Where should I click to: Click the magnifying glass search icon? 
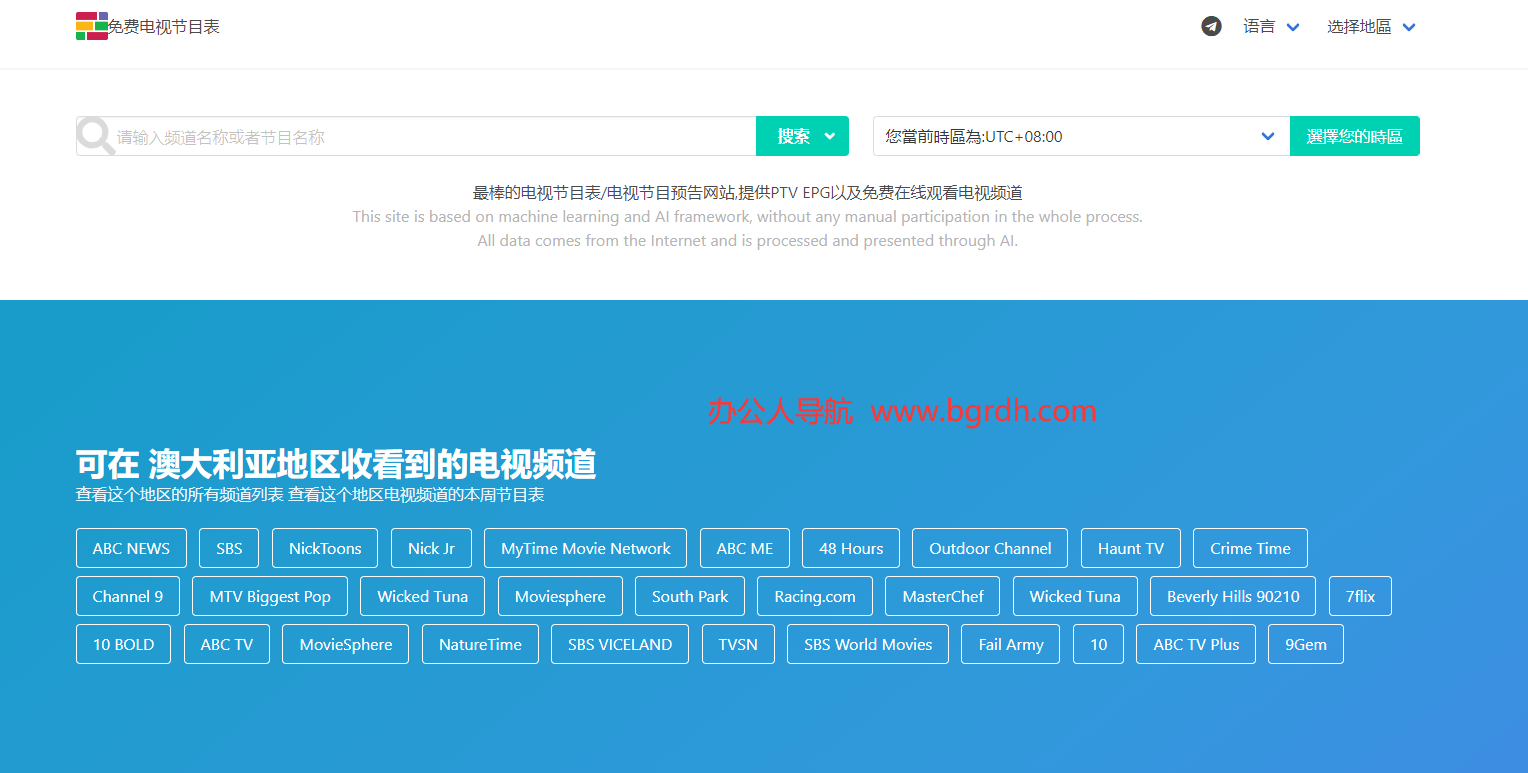pyautogui.click(x=96, y=137)
